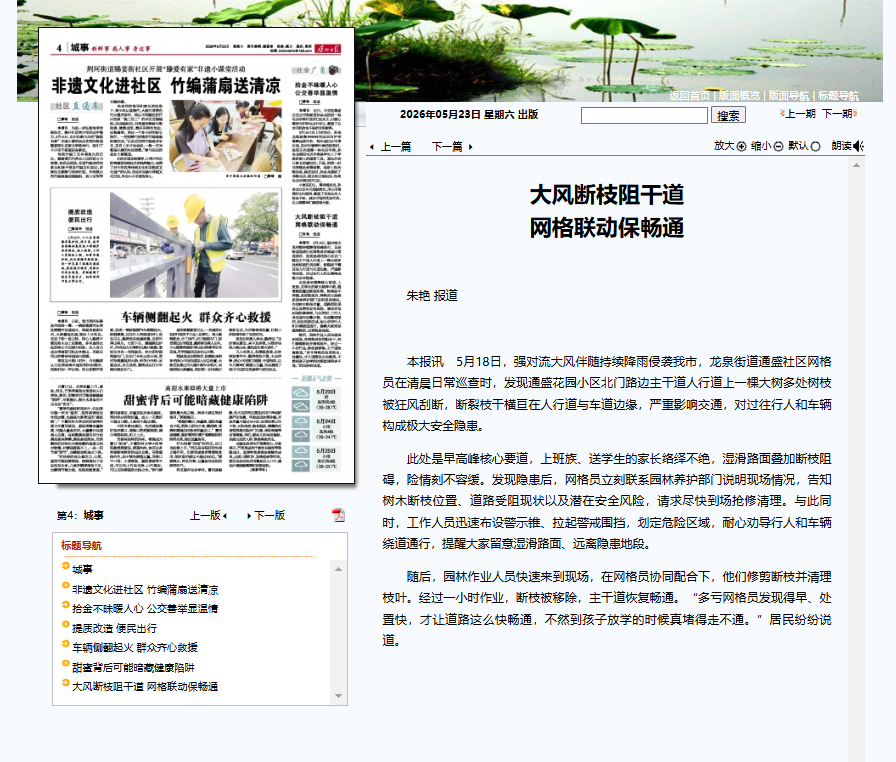
Task: Click 默认 text to reset font
Action: click(798, 146)
